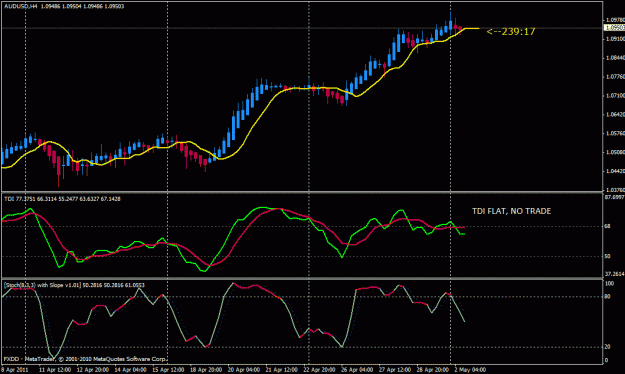
Task: Click the '21 Apr 12:00' time axis label
Action: pyautogui.click(x=281, y=370)
